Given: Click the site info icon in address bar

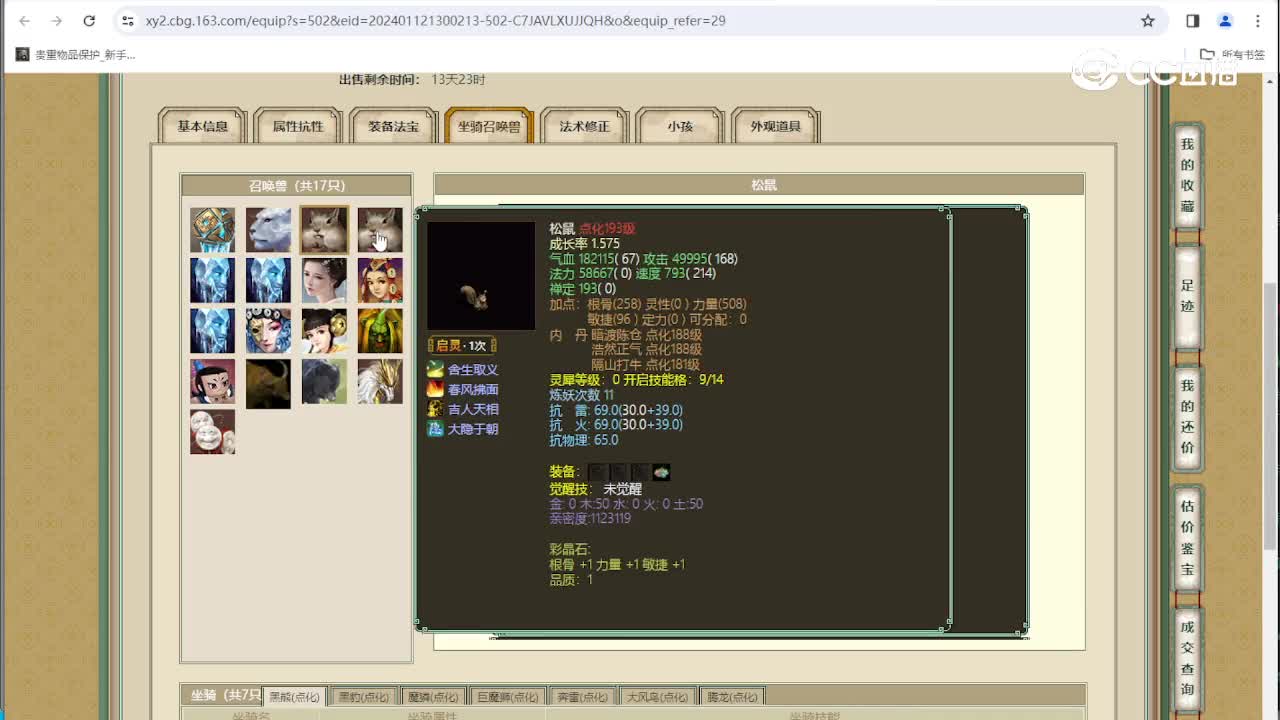Looking at the screenshot, I should click(127, 20).
